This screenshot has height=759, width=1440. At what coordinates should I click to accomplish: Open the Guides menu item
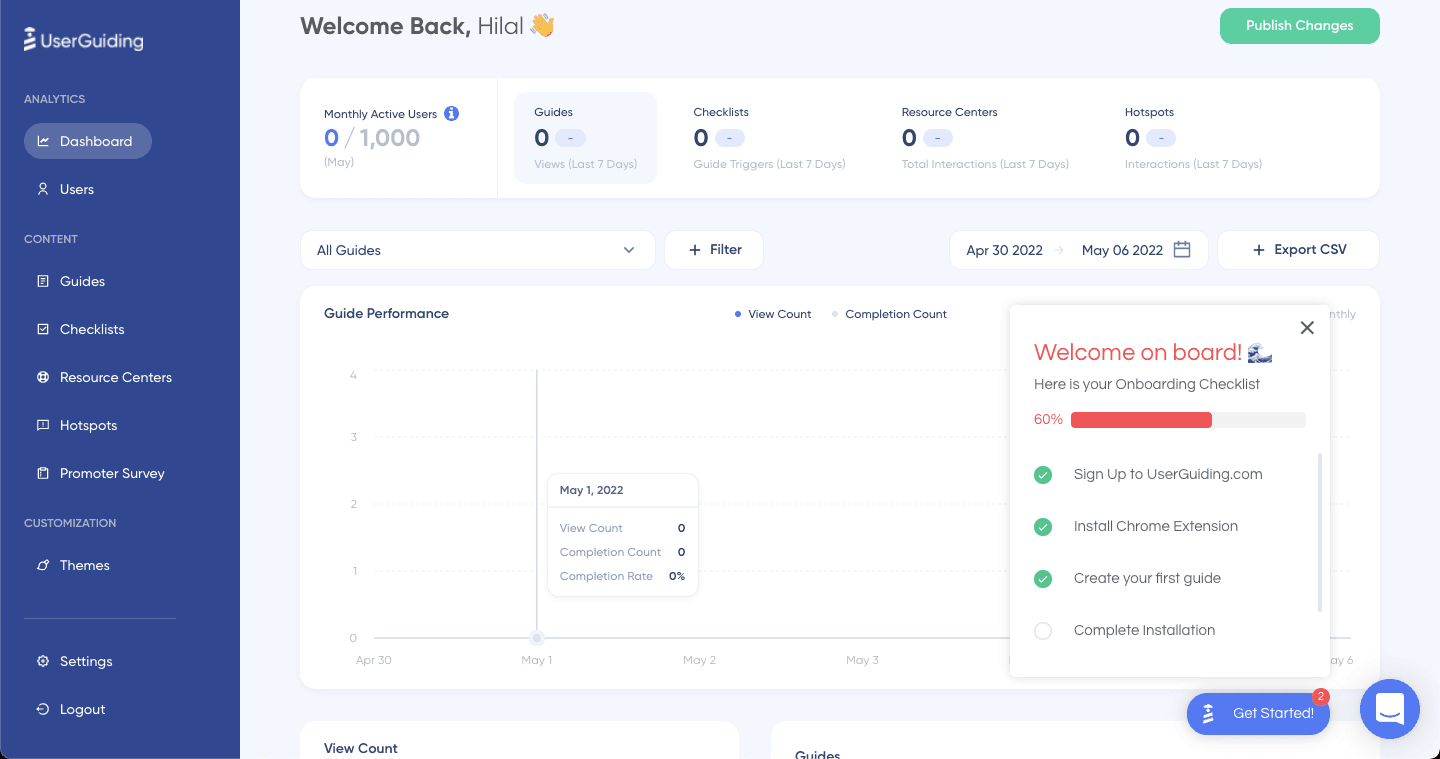[x=82, y=281]
